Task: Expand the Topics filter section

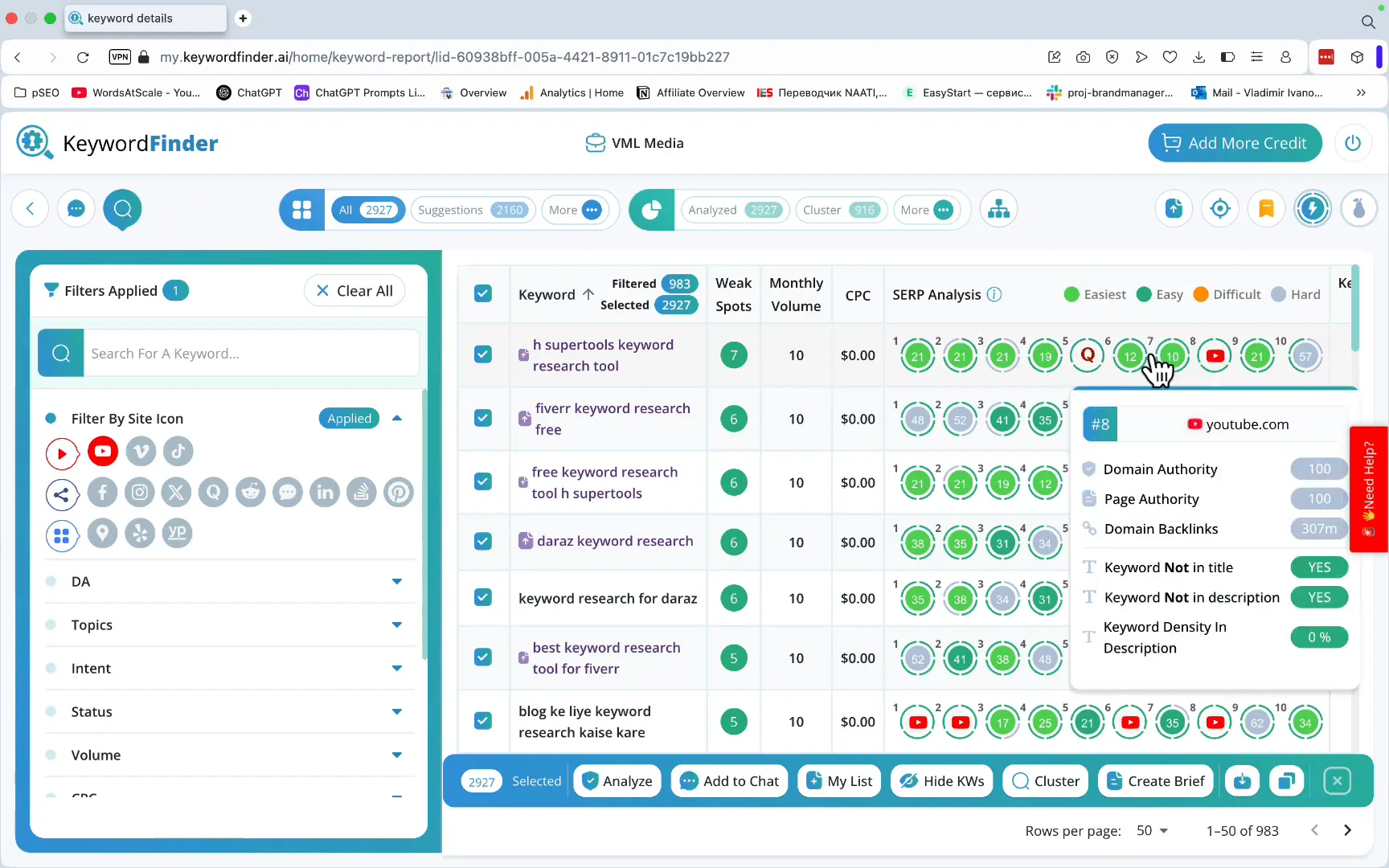Action: (230, 625)
